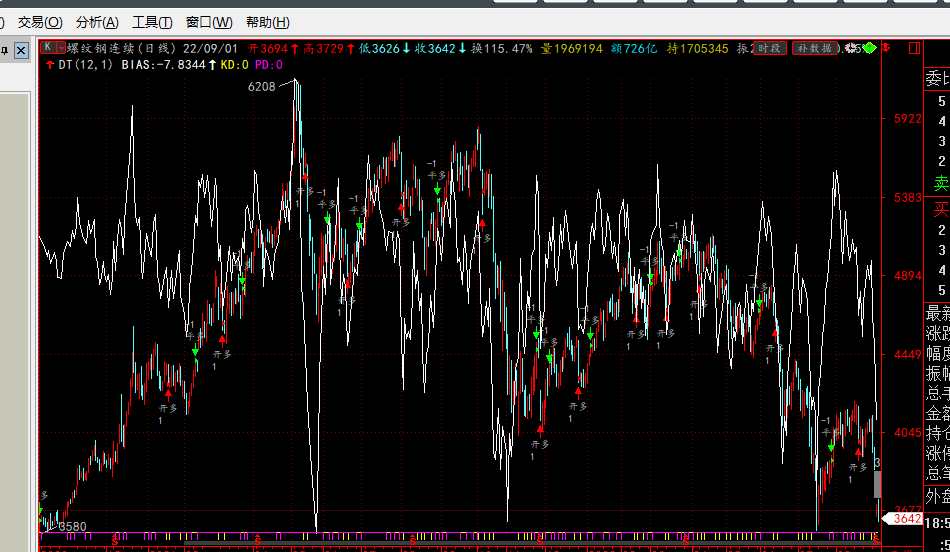
Task: Click the 4894 price axis label
Action: (908, 276)
